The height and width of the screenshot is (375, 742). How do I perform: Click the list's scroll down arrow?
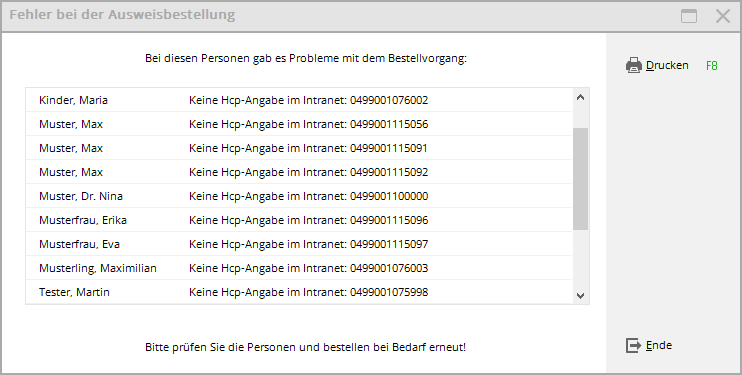pyautogui.click(x=581, y=295)
